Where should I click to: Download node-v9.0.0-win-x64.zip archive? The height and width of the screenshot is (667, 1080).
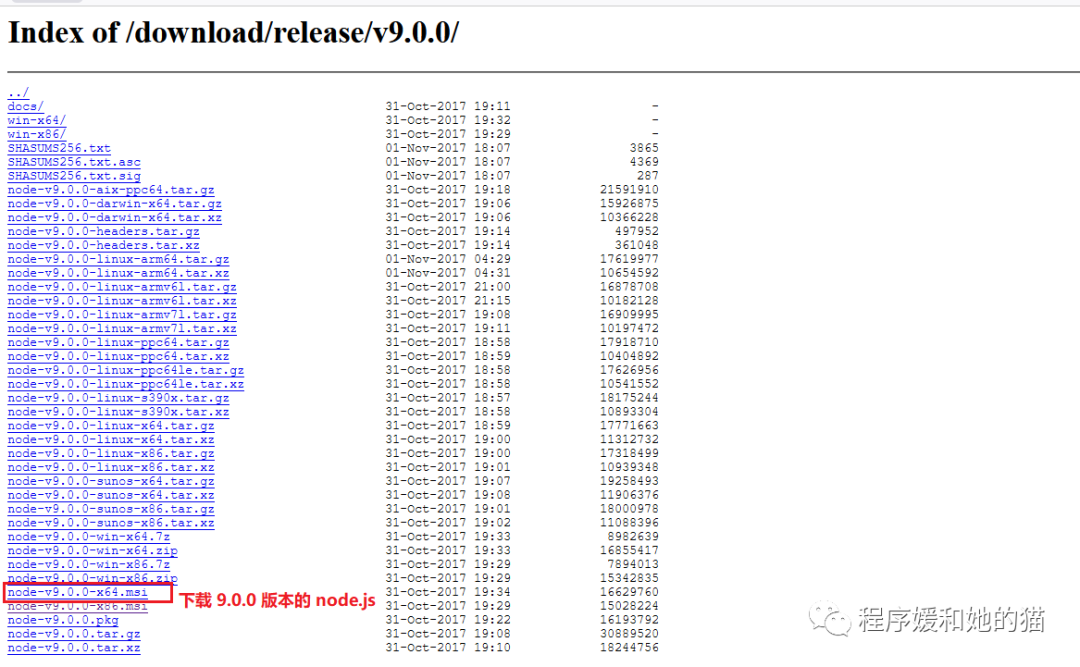pyautogui.click(x=92, y=550)
